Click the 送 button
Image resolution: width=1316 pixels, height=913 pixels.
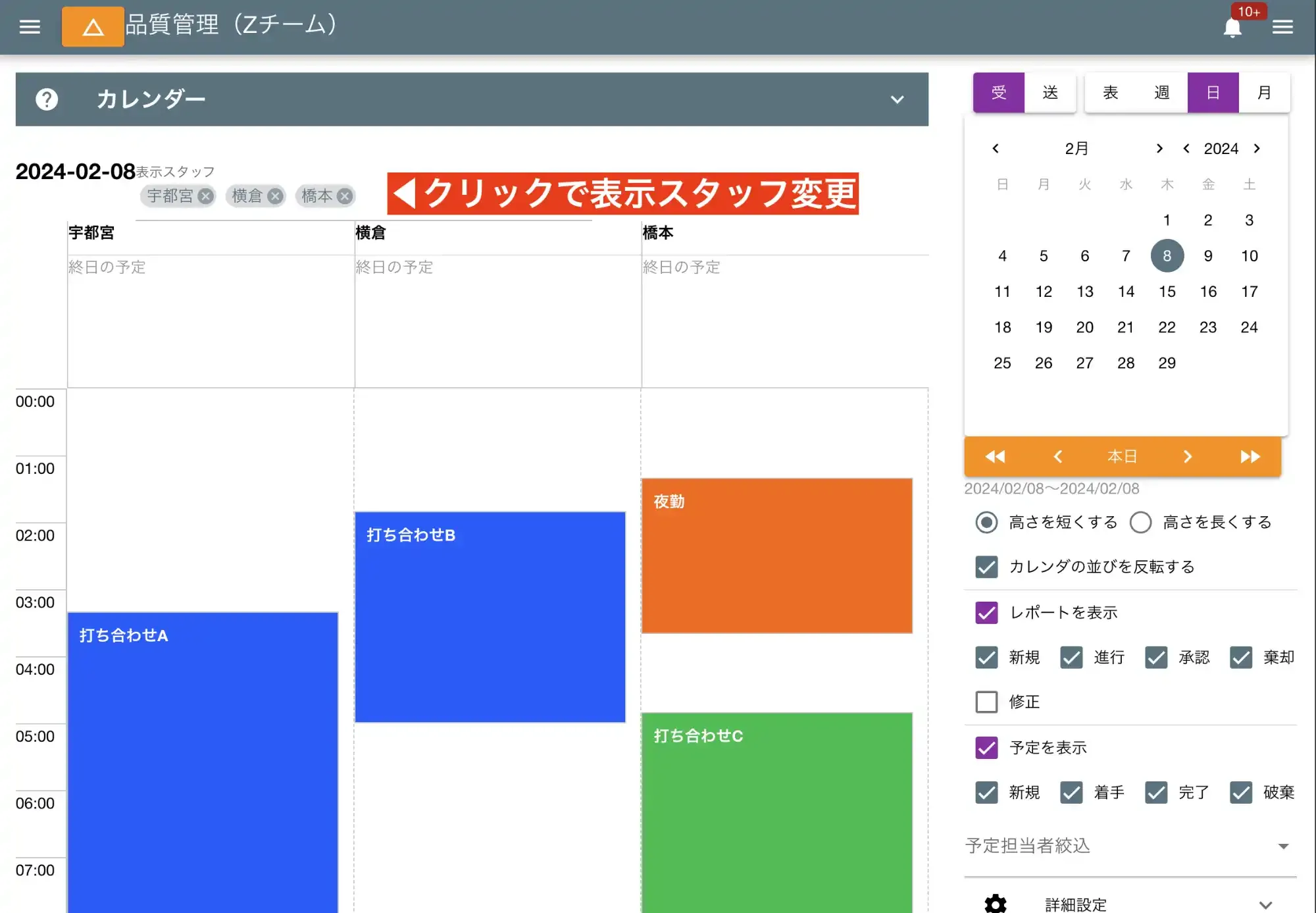coord(1051,92)
